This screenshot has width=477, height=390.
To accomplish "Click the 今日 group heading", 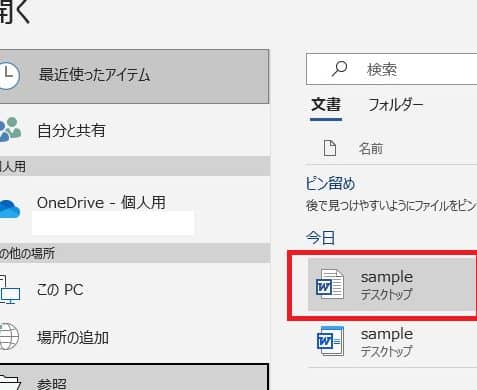I will pos(320,238).
